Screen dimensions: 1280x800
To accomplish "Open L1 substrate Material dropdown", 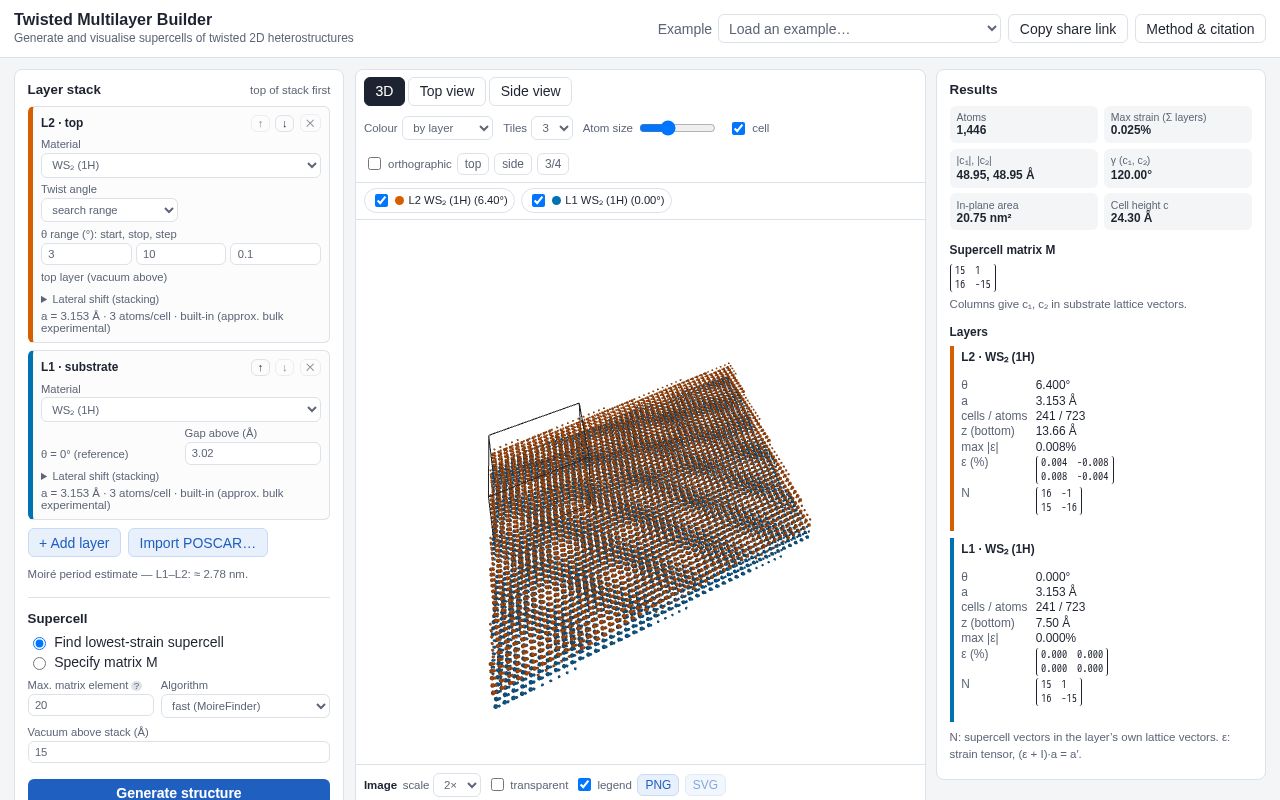I will point(181,409).
